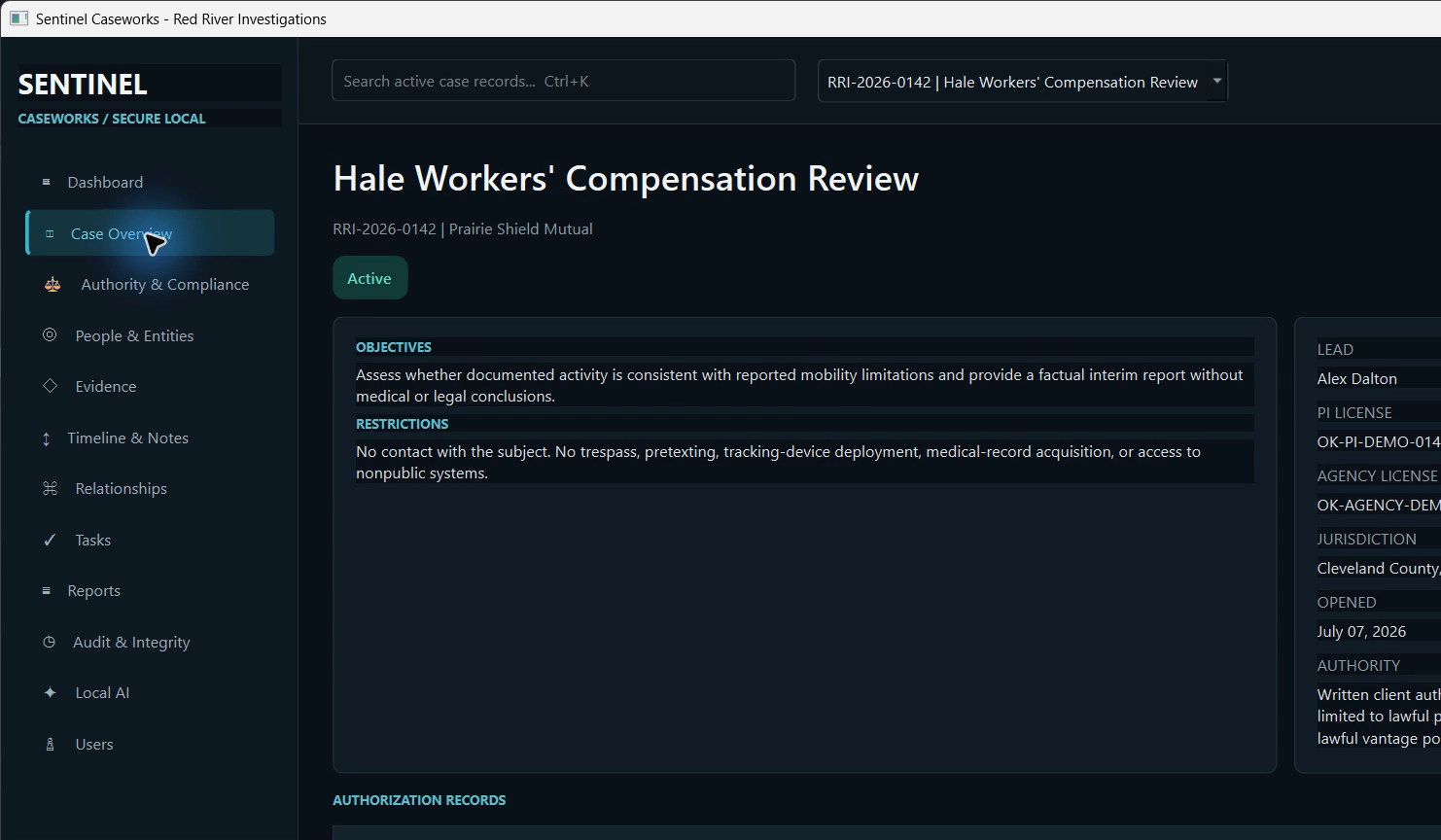This screenshot has height=840, width=1441.
Task: Select Case Overview in the sidebar
Action: coord(150,233)
